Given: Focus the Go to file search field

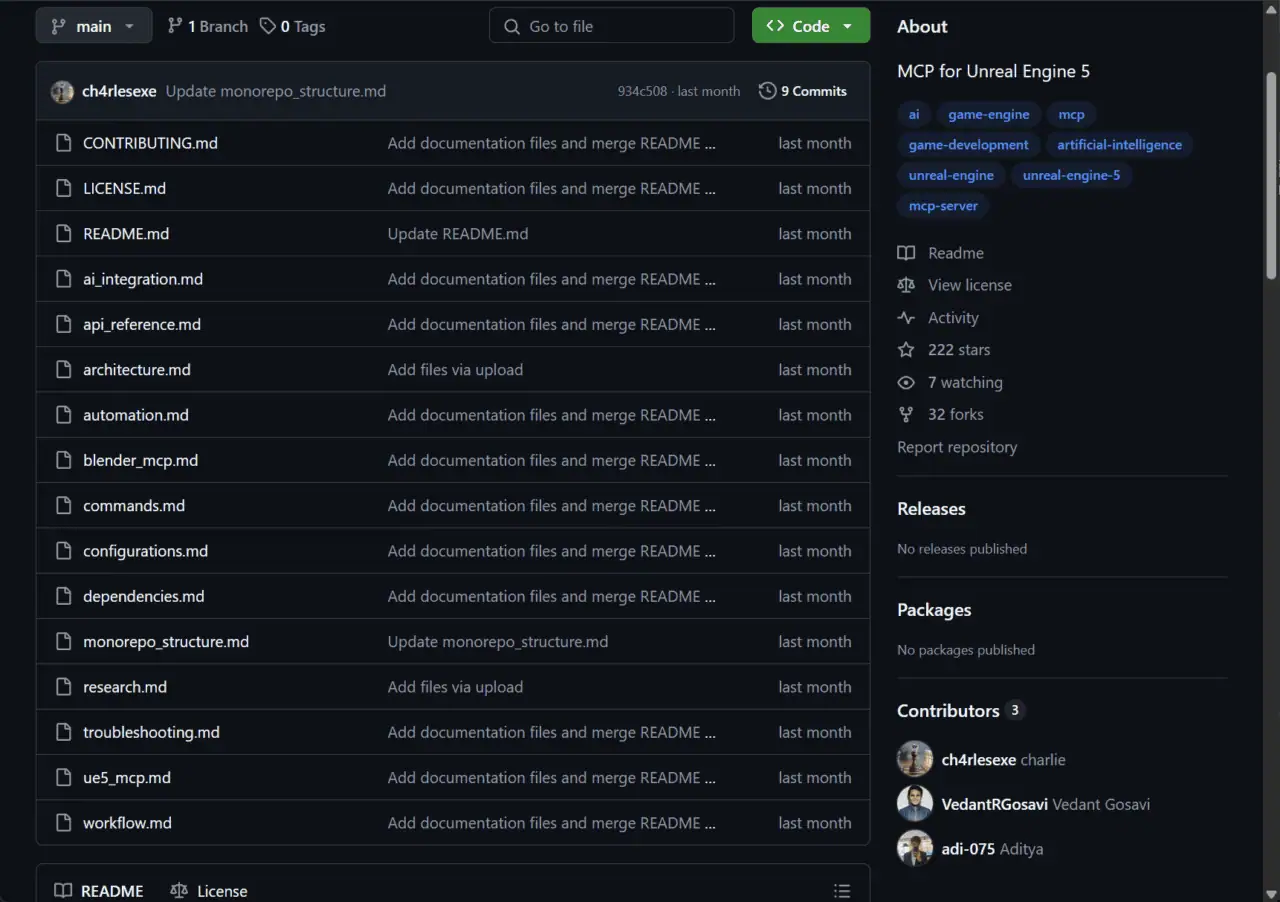Looking at the screenshot, I should 611,26.
